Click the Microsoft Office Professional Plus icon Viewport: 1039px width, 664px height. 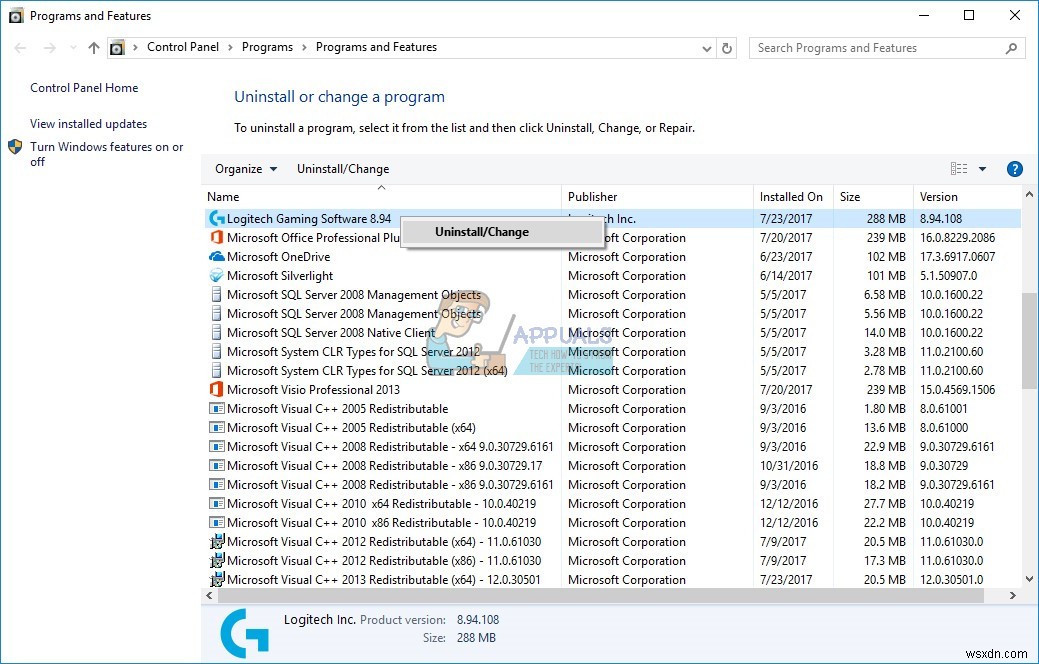(216, 237)
